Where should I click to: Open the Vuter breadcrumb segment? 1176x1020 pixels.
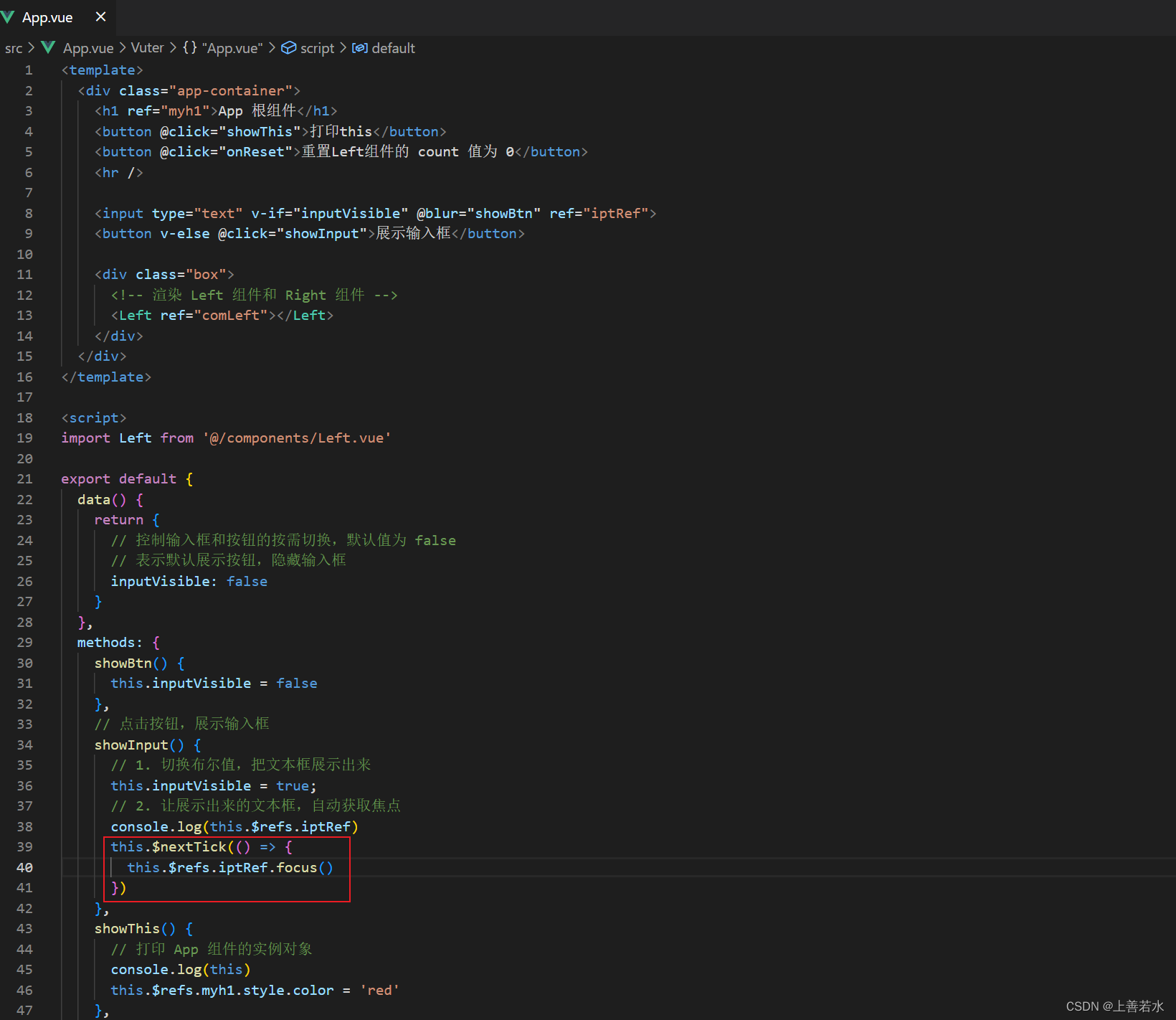pos(147,47)
